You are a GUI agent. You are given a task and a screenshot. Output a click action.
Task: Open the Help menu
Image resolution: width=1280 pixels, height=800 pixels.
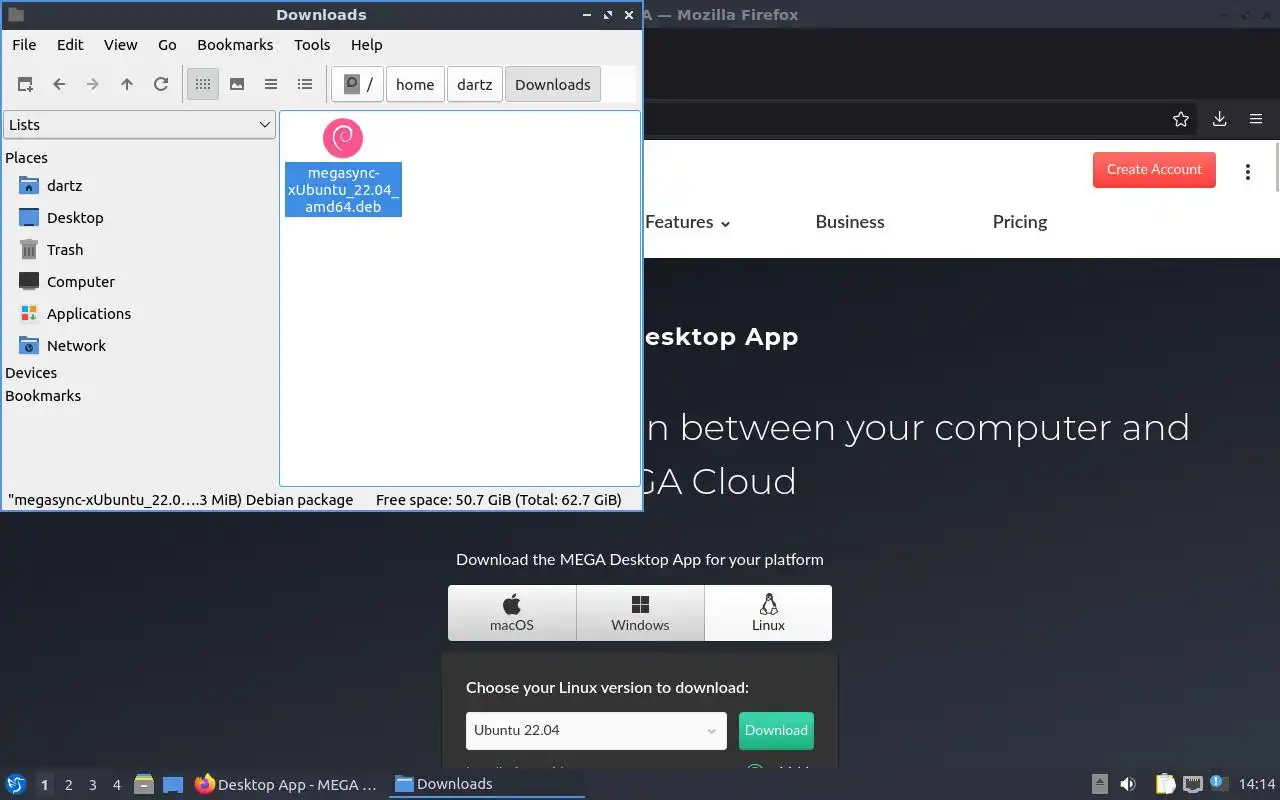point(367,45)
